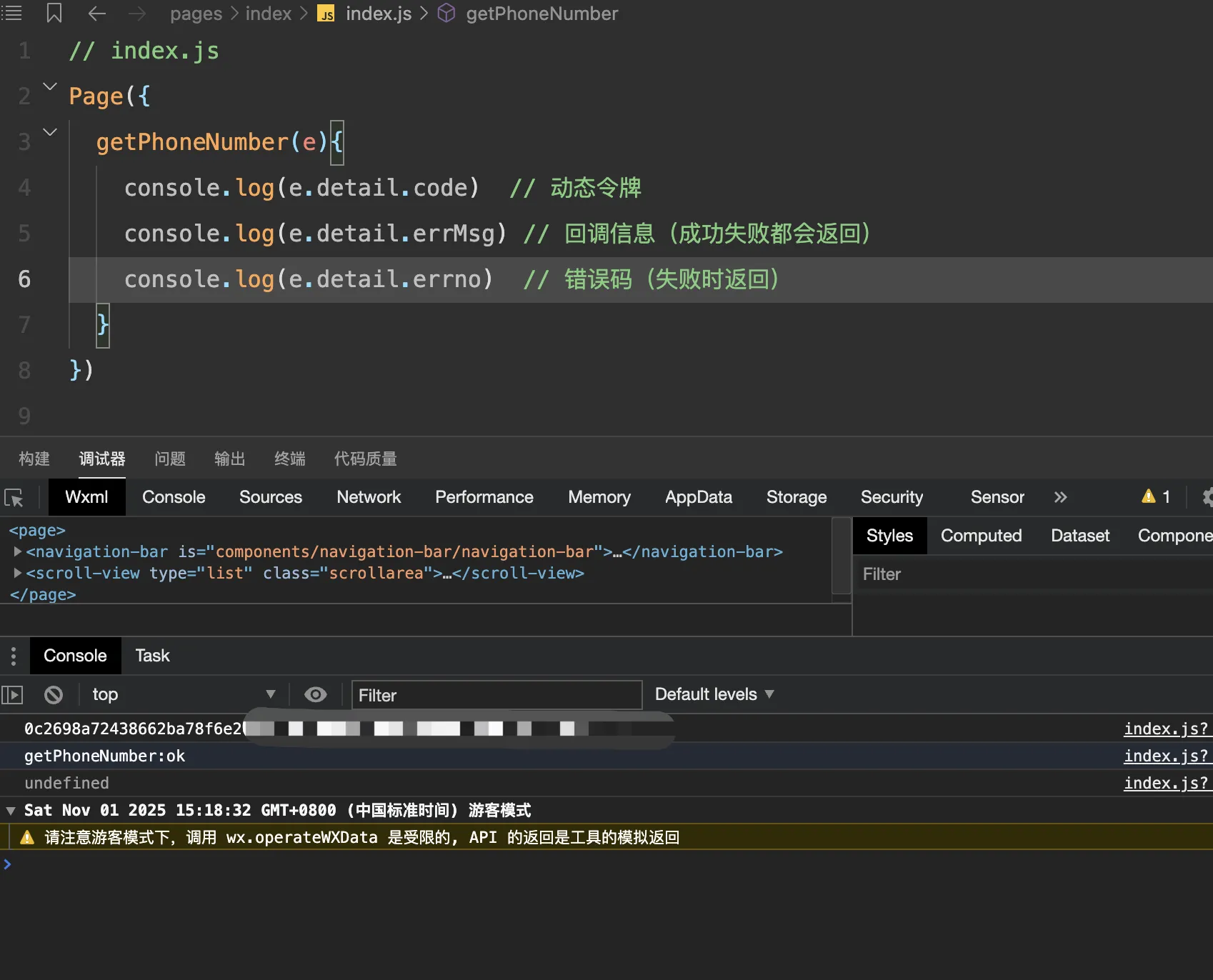Expand the navigation-bar element node
Viewport: 1213px width, 980px height.
(17, 551)
